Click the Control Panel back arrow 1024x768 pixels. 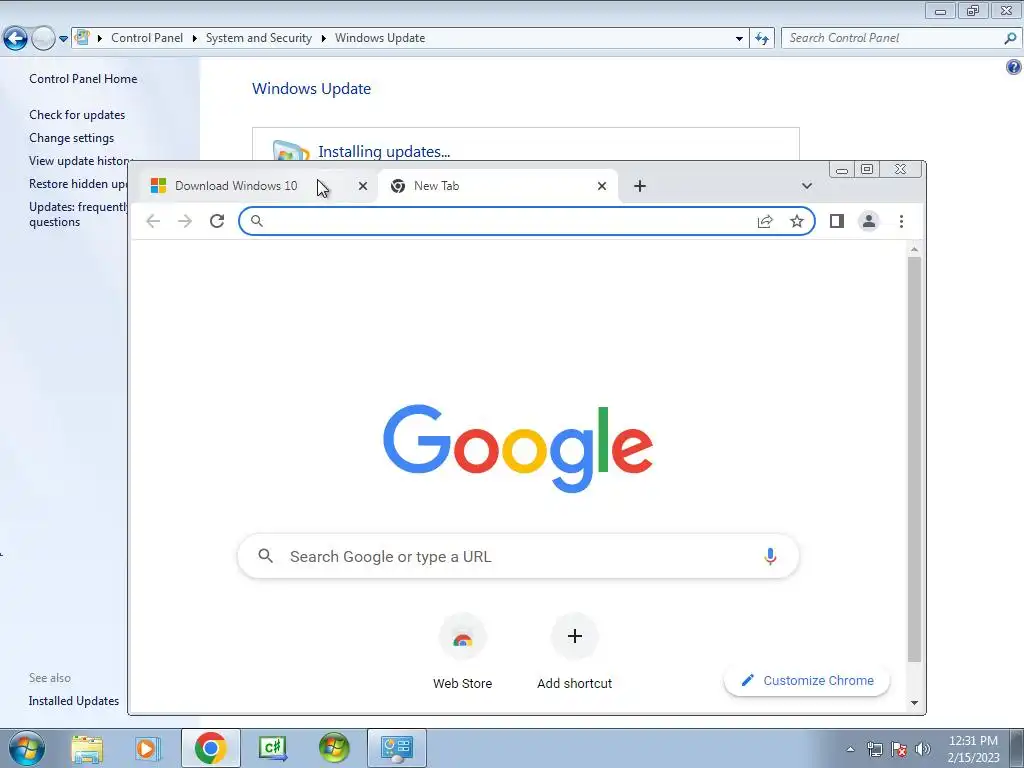point(15,39)
